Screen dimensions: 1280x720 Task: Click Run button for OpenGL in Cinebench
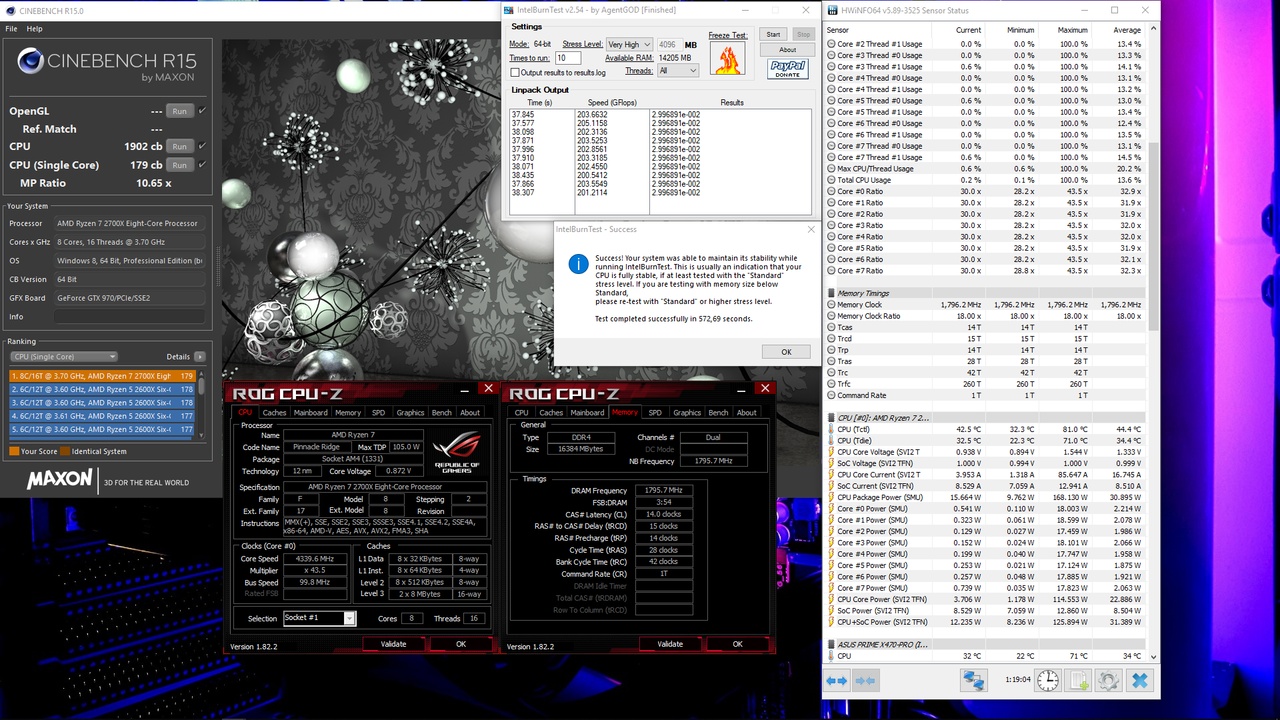coord(180,111)
